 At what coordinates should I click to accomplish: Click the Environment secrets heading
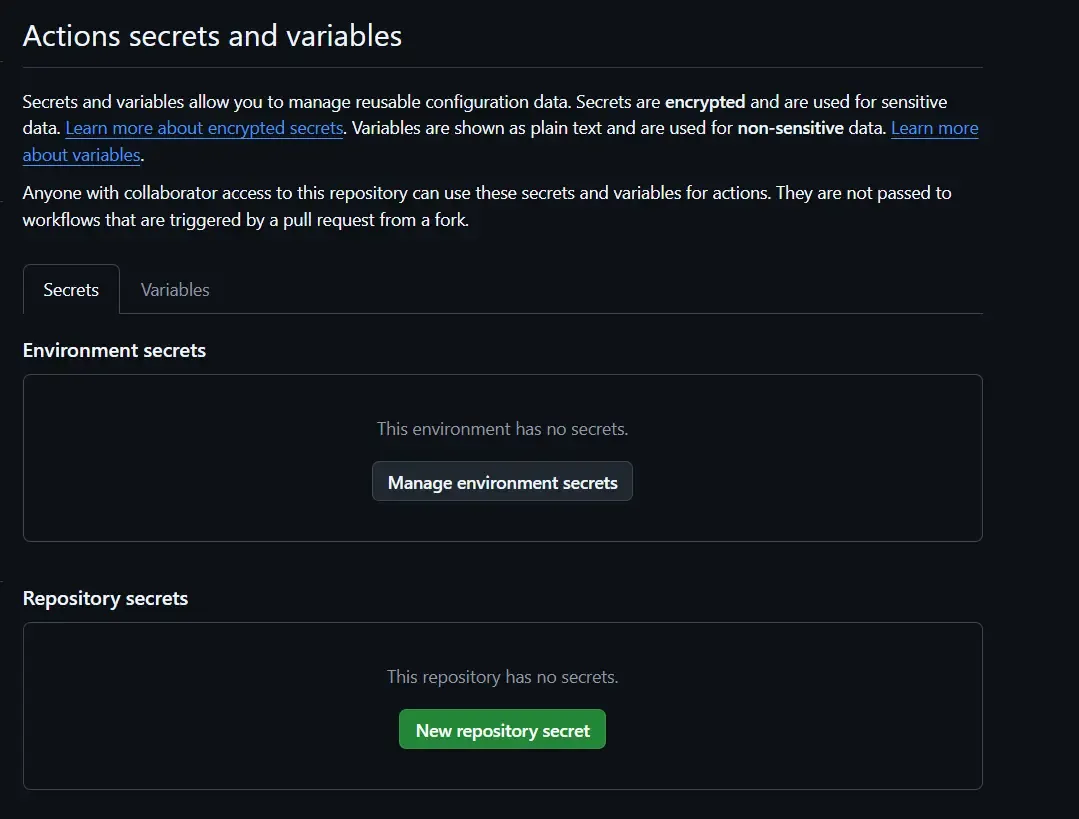[114, 350]
